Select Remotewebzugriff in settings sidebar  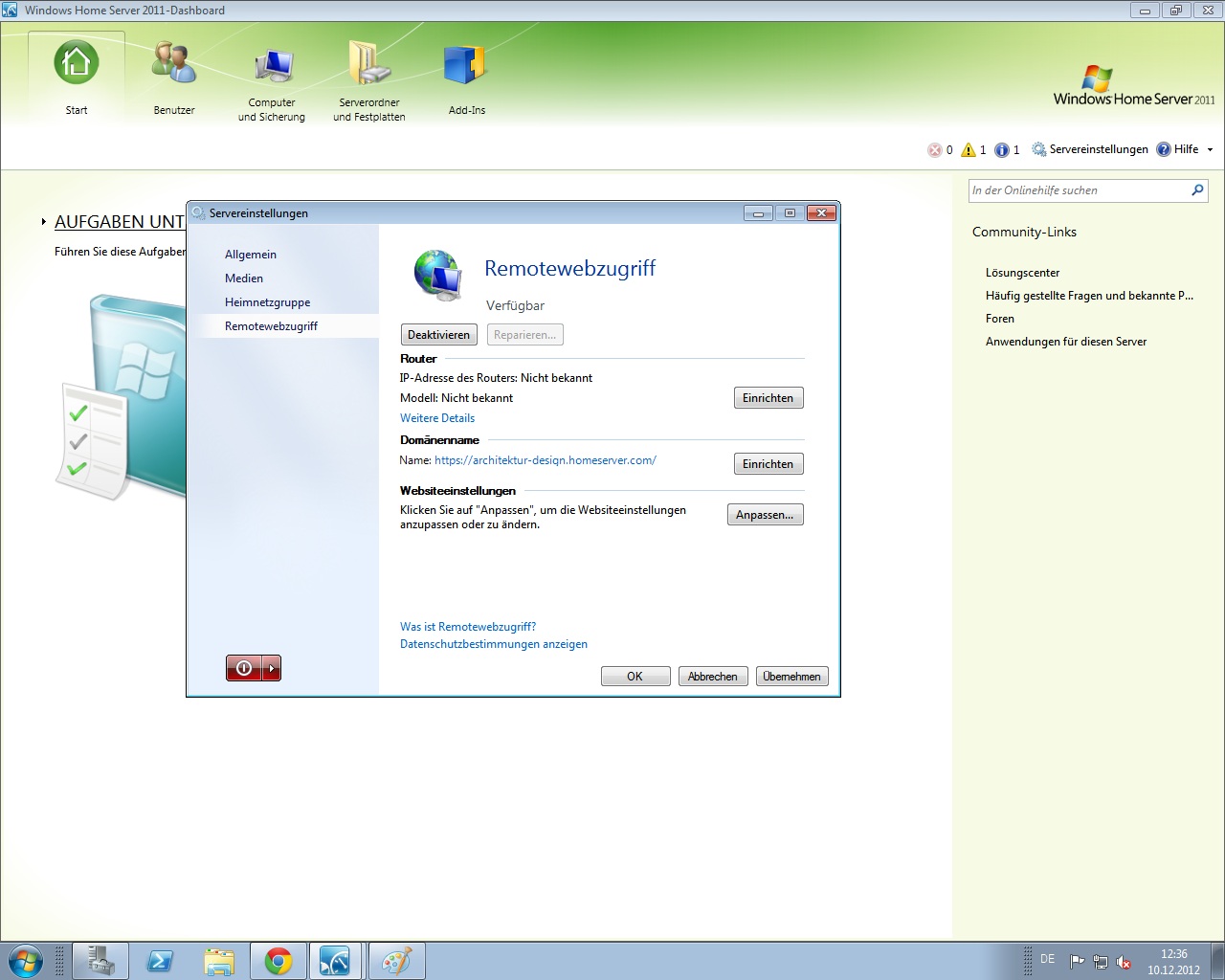[x=271, y=326]
